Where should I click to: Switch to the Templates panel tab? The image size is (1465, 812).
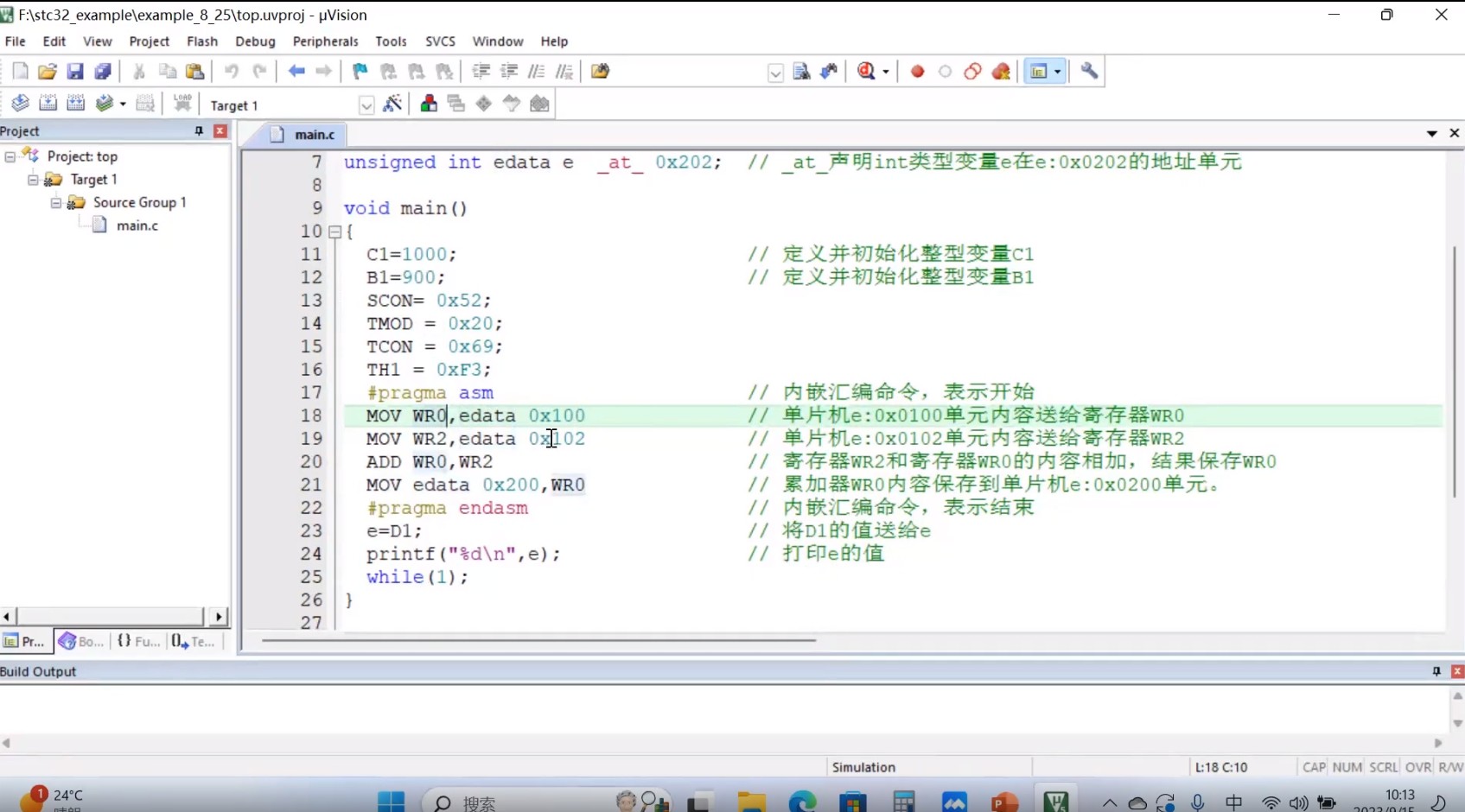(193, 642)
